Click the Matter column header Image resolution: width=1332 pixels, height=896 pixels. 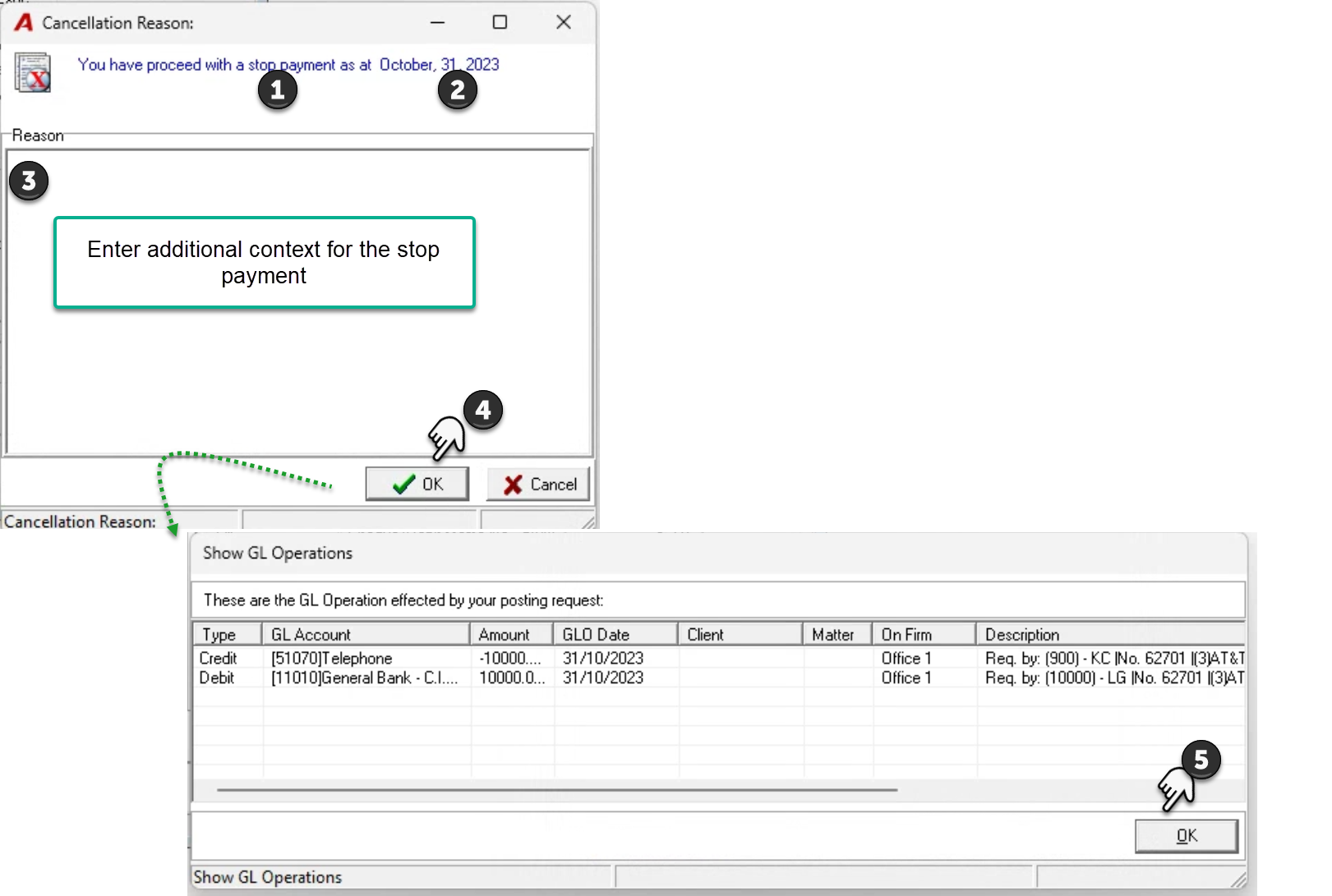[837, 634]
